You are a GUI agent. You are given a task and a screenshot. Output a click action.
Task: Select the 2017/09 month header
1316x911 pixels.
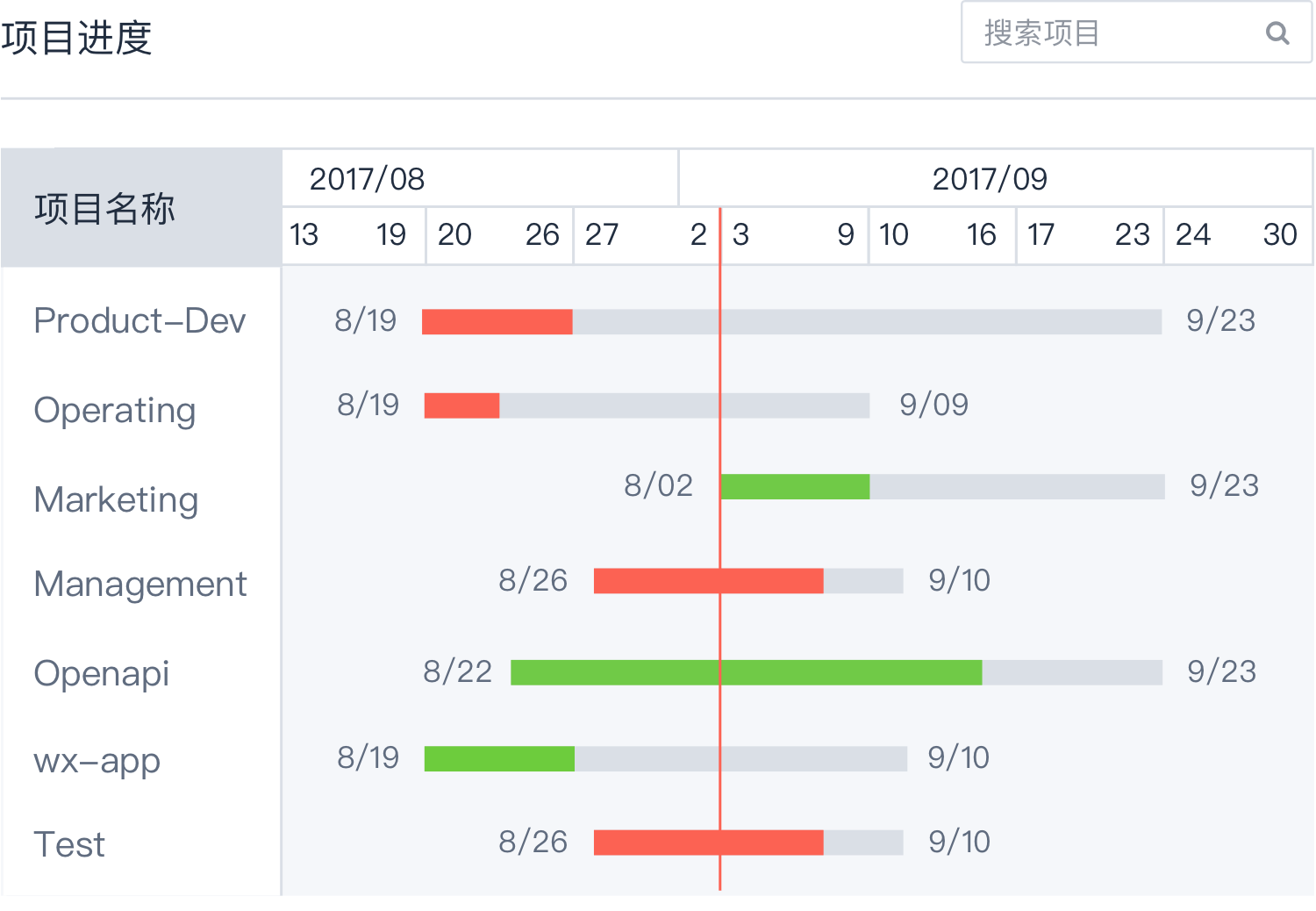(x=990, y=179)
